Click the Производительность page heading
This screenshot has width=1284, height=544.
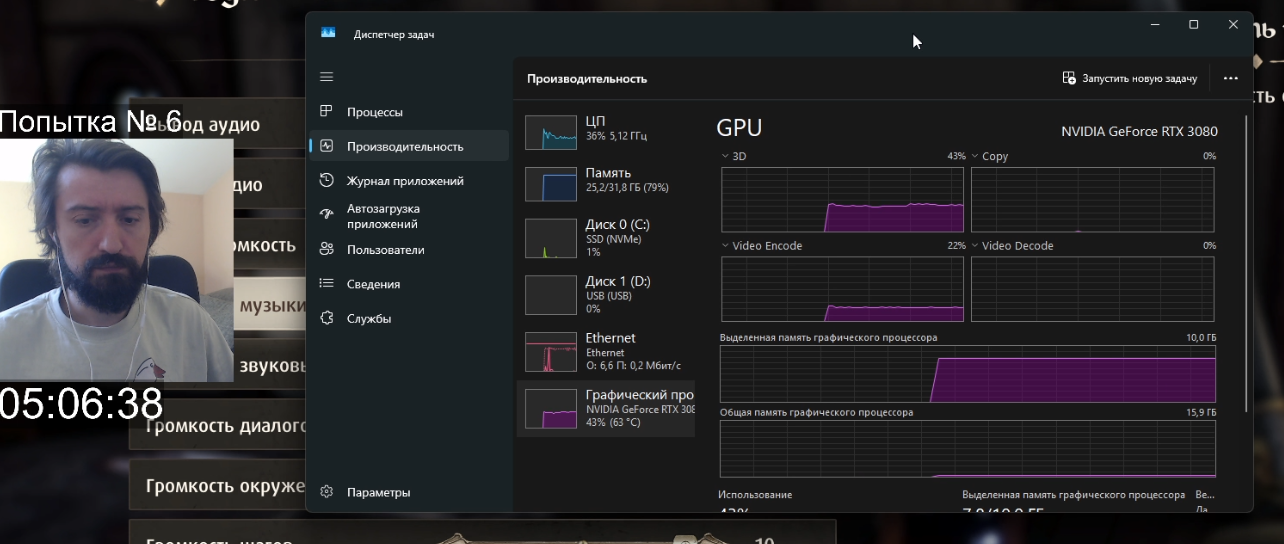click(587, 78)
